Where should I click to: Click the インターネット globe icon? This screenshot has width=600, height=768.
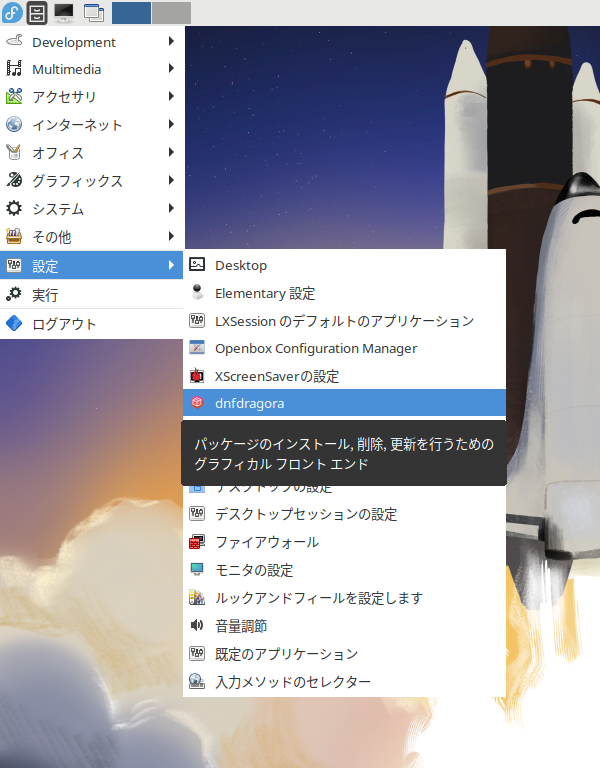coord(14,124)
